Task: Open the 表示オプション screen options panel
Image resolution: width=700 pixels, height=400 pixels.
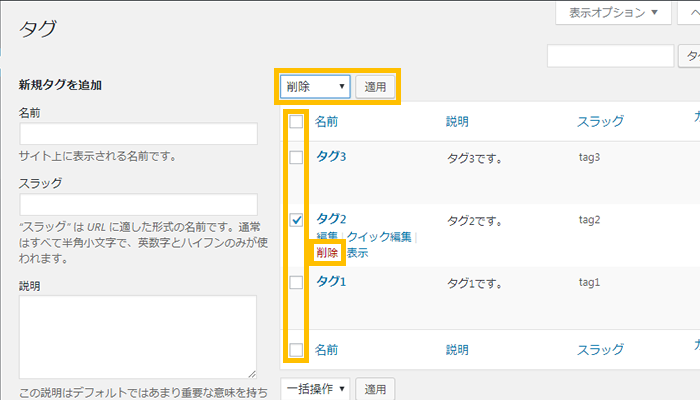Action: coord(614,13)
